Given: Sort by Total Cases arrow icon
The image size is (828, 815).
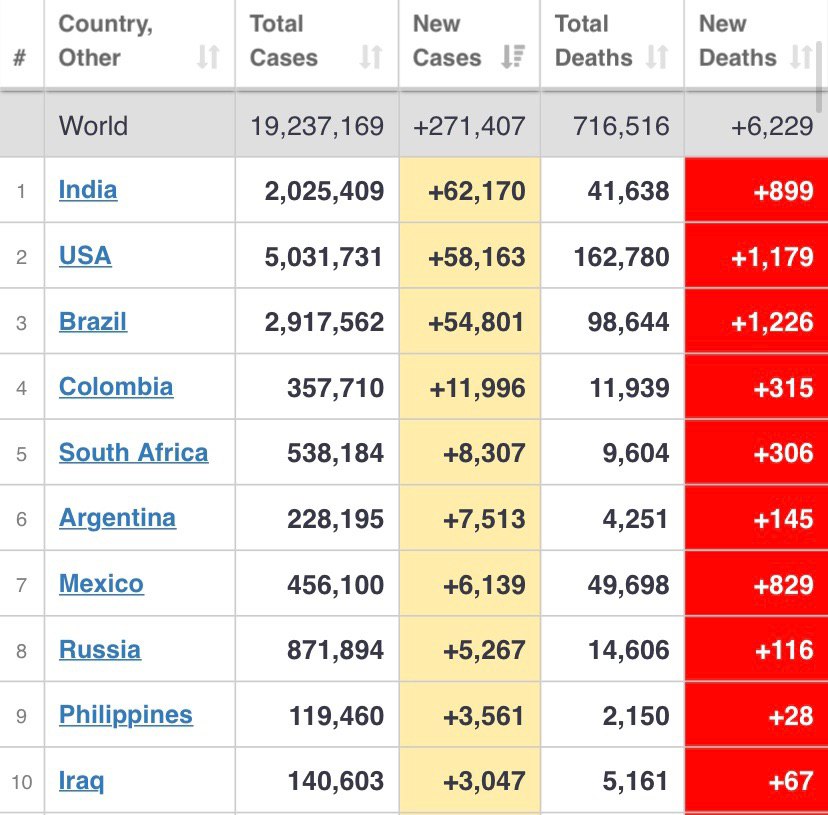Looking at the screenshot, I should pos(371,57).
